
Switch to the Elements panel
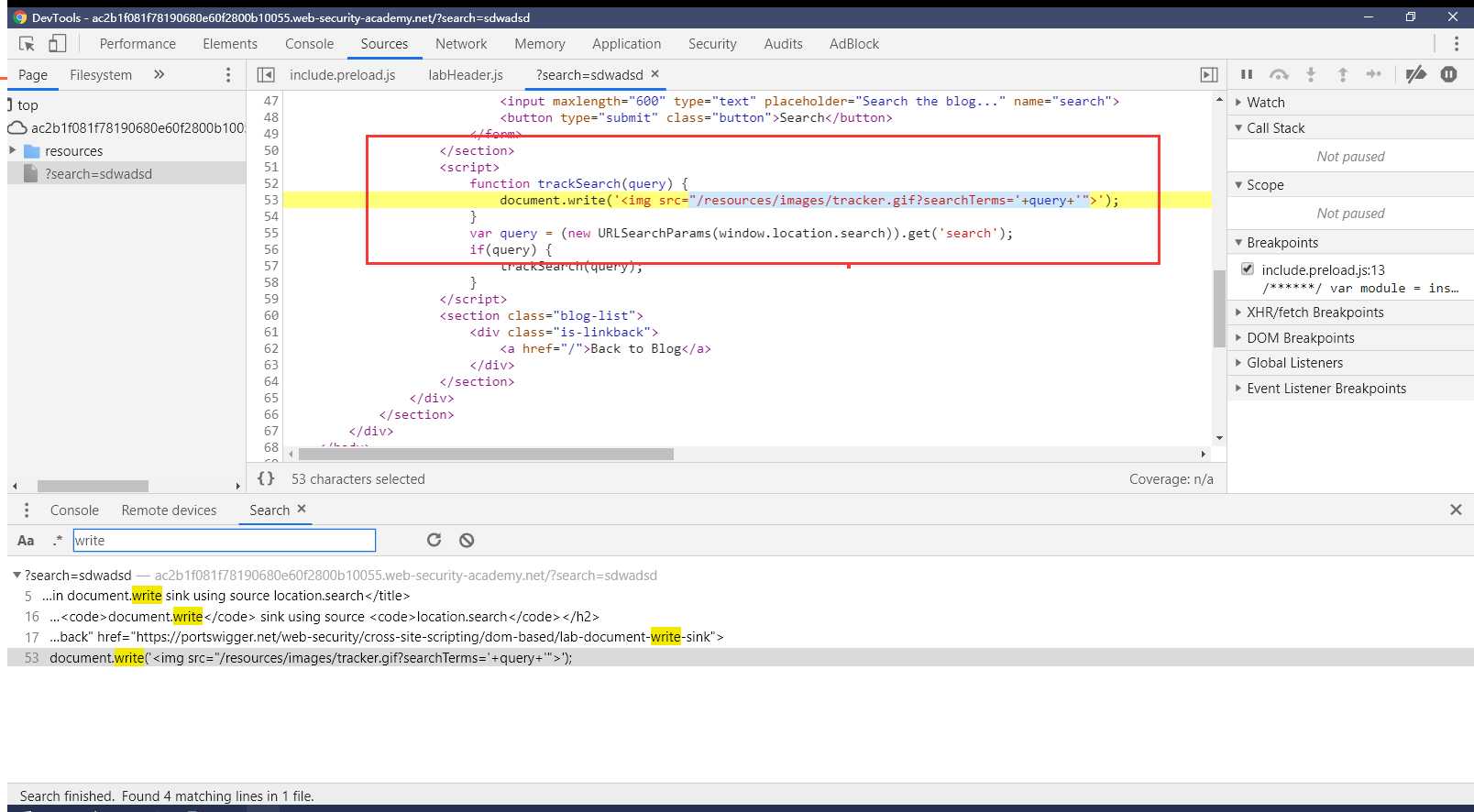tap(230, 43)
